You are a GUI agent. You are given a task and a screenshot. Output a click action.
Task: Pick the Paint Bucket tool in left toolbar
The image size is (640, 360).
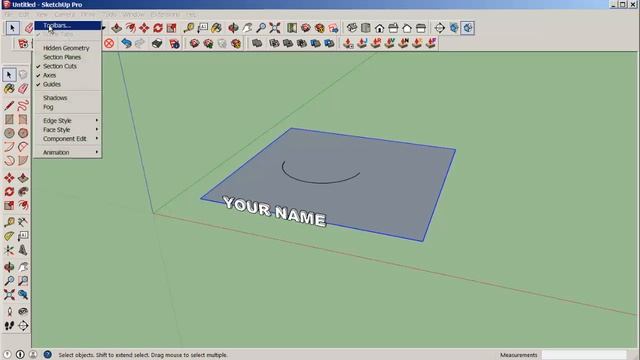[9, 89]
